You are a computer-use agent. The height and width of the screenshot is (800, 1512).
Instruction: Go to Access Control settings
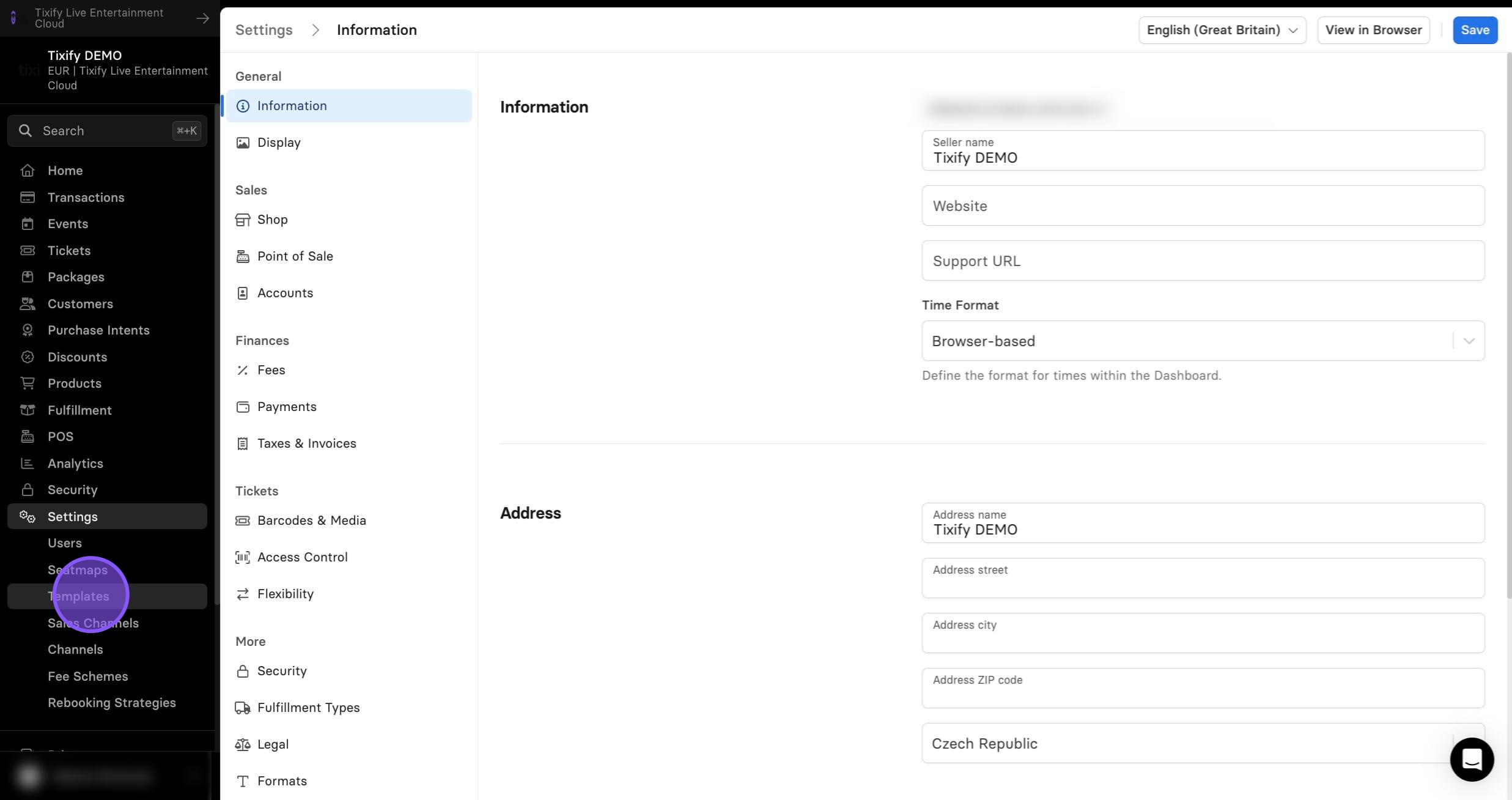click(348, 557)
